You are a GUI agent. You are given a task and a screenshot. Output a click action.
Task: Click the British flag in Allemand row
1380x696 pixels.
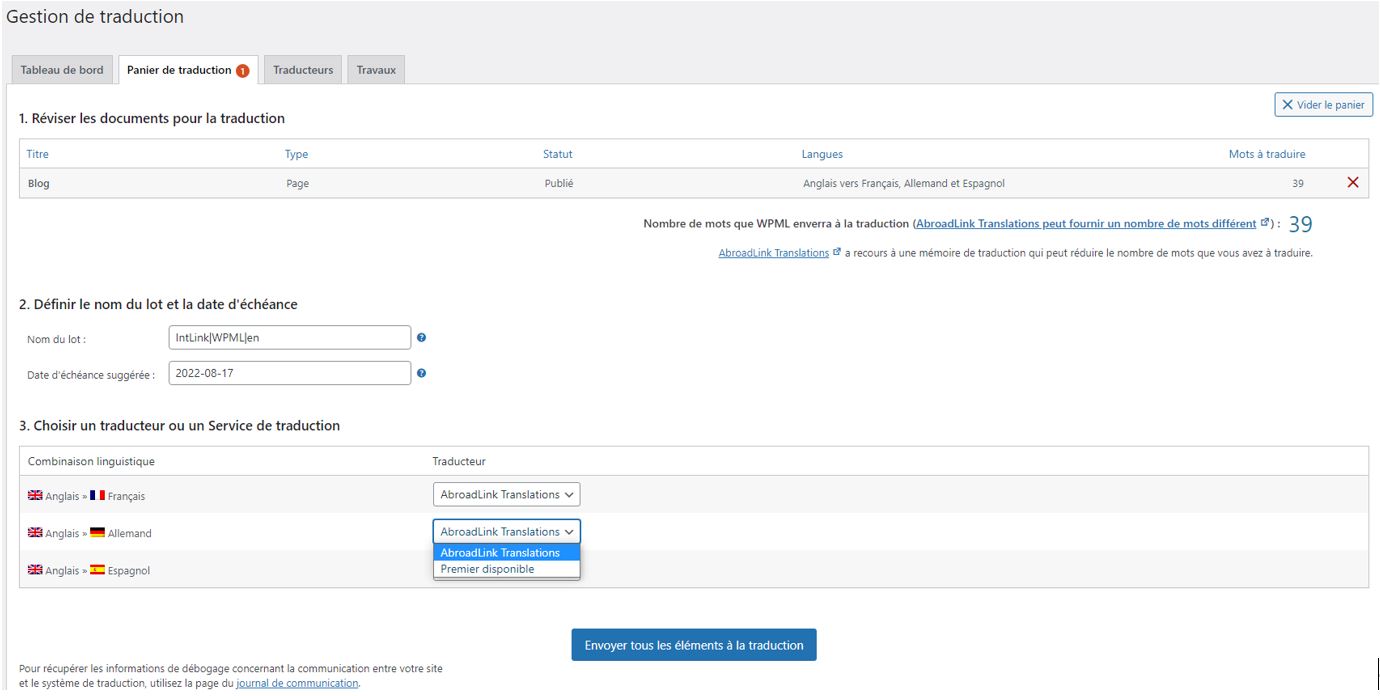pyautogui.click(x=35, y=533)
